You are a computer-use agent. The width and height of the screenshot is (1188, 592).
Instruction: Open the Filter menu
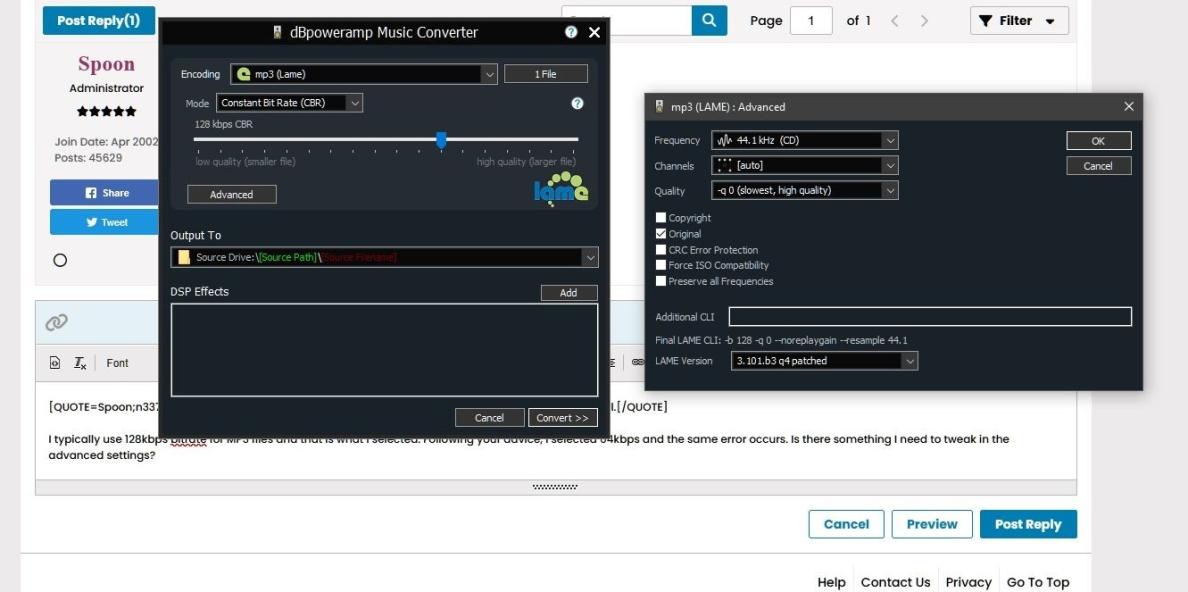coord(1018,21)
